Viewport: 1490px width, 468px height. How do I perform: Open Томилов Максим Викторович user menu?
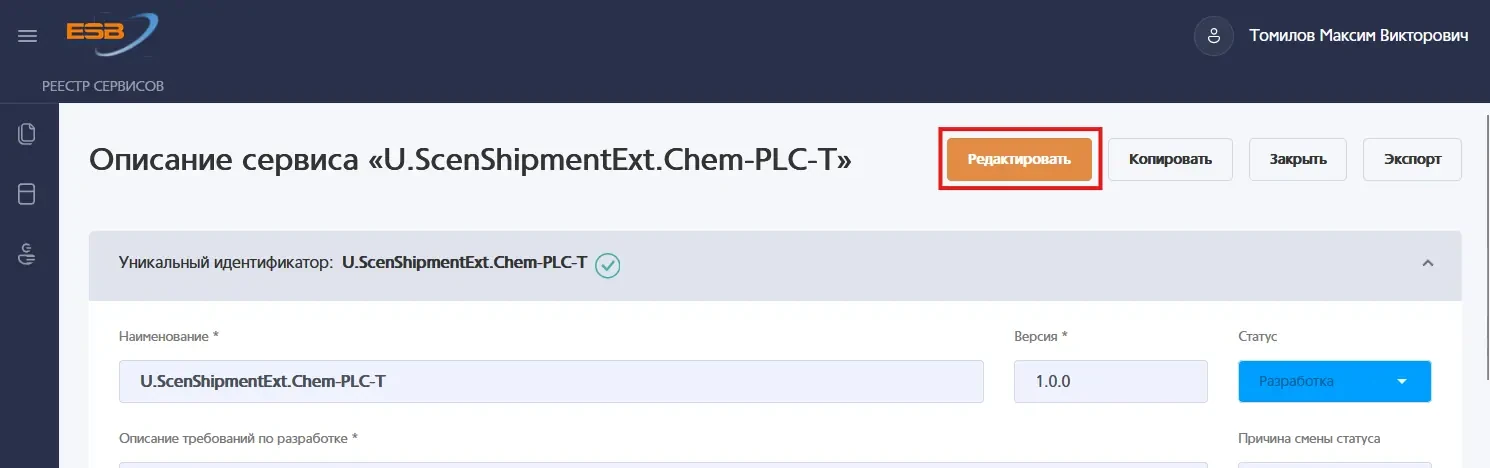tap(1358, 36)
